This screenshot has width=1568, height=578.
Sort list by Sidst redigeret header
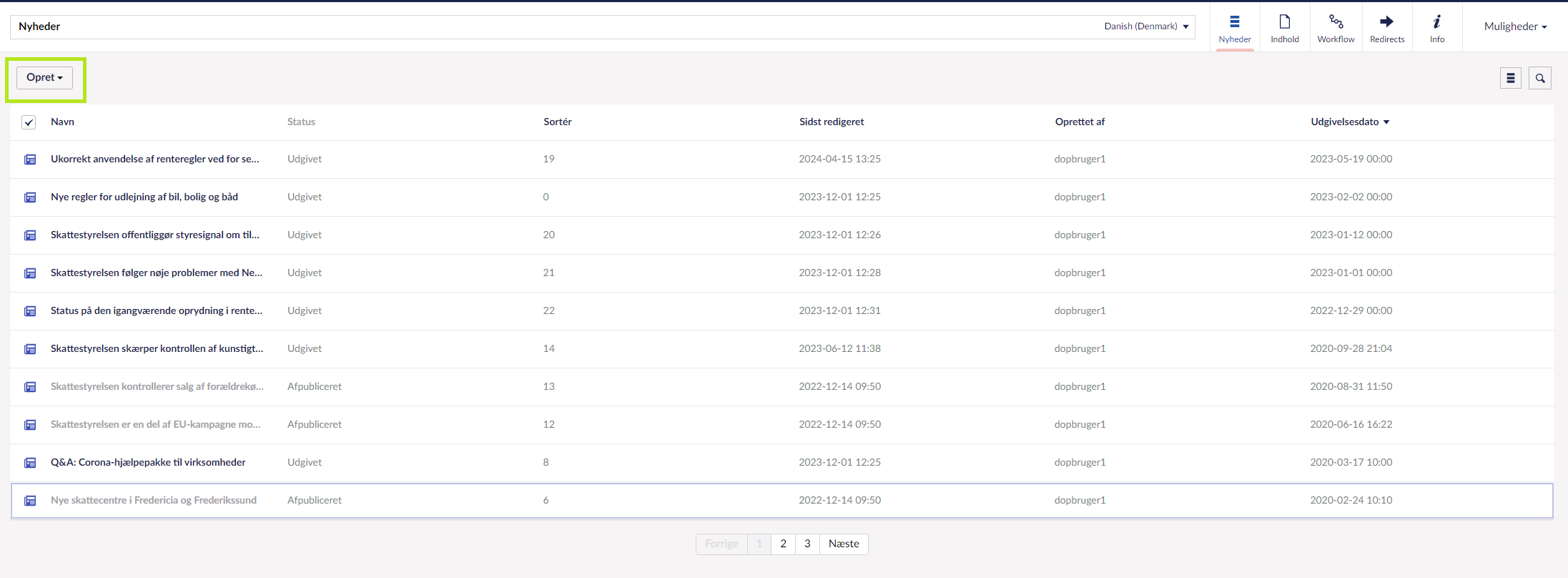click(x=831, y=122)
